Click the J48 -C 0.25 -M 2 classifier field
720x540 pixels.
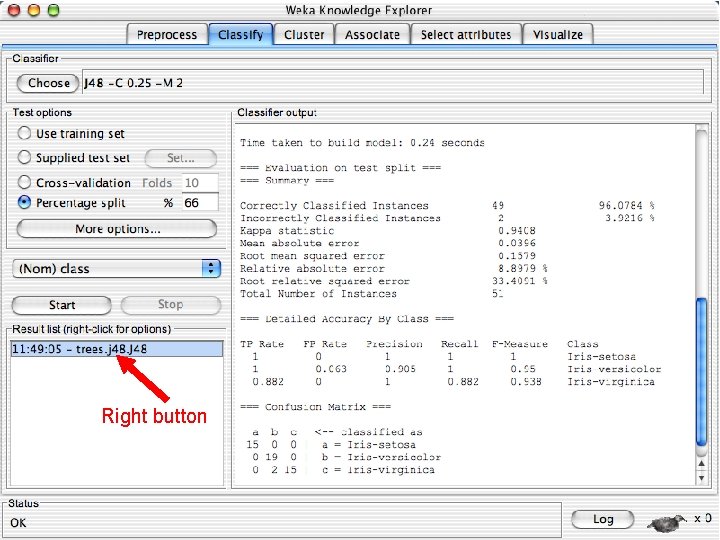pyautogui.click(x=393, y=82)
